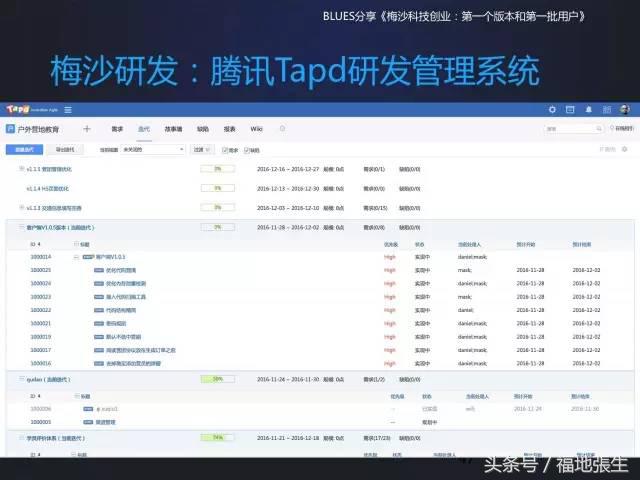Click end date 2016-12-02 in row 1000019
This screenshot has height=480, width=640.
click(x=586, y=337)
